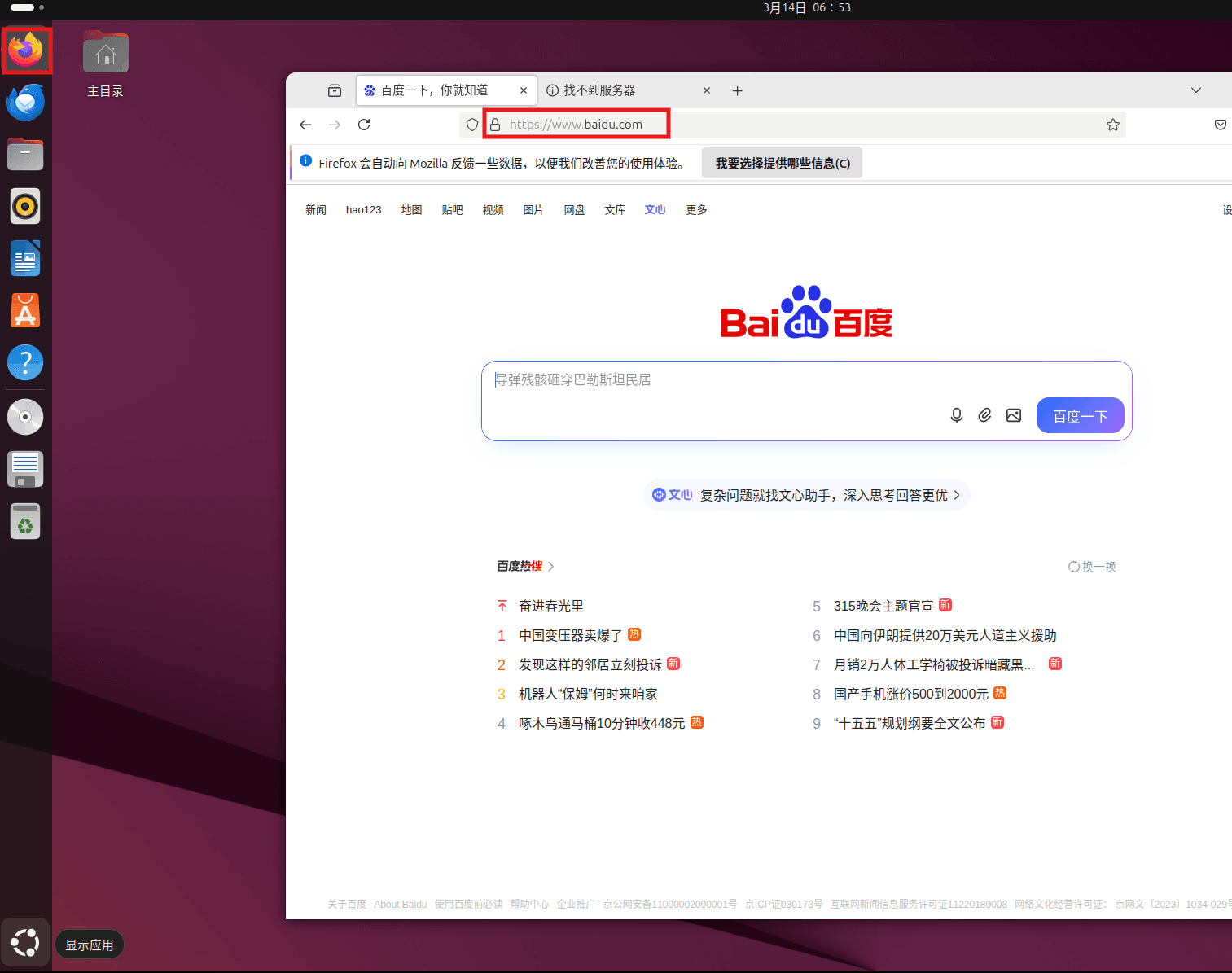Switch to the 百度一下，你就知道 tab
Image resolution: width=1232 pixels, height=973 pixels.
point(446,90)
